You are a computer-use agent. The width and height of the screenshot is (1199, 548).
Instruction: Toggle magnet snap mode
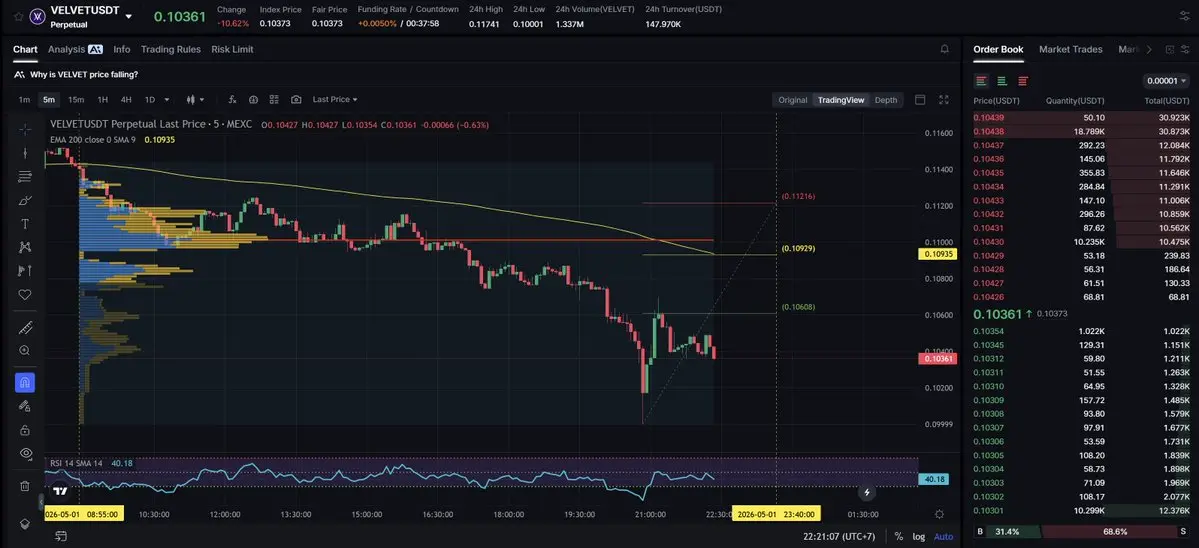pos(24,383)
